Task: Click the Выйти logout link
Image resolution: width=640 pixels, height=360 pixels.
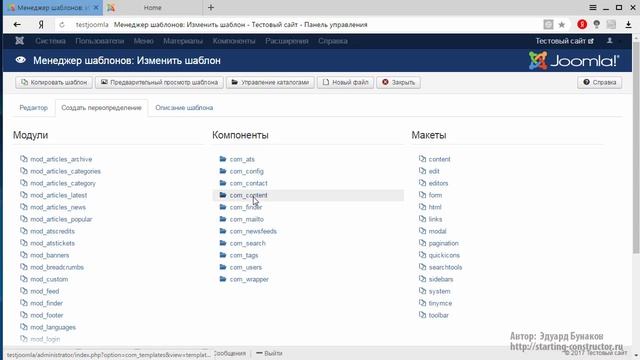Action: [269, 353]
